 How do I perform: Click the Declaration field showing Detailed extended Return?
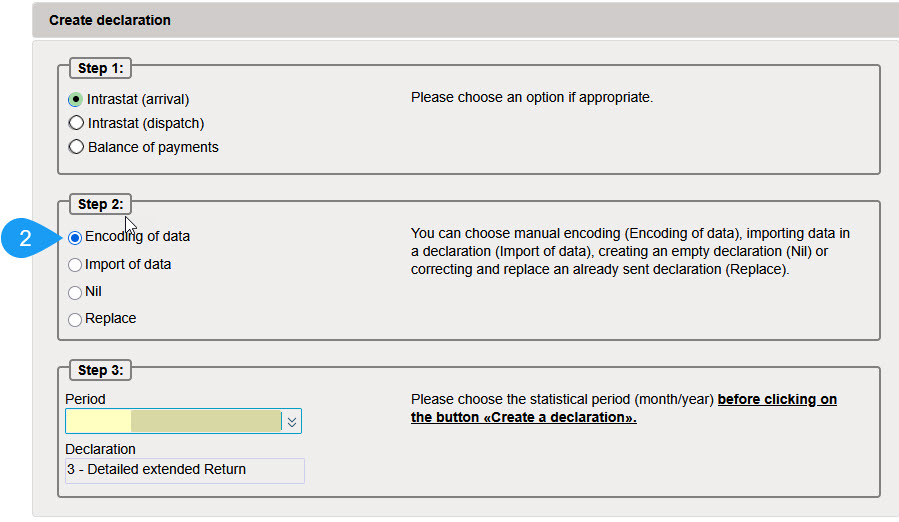click(x=184, y=470)
